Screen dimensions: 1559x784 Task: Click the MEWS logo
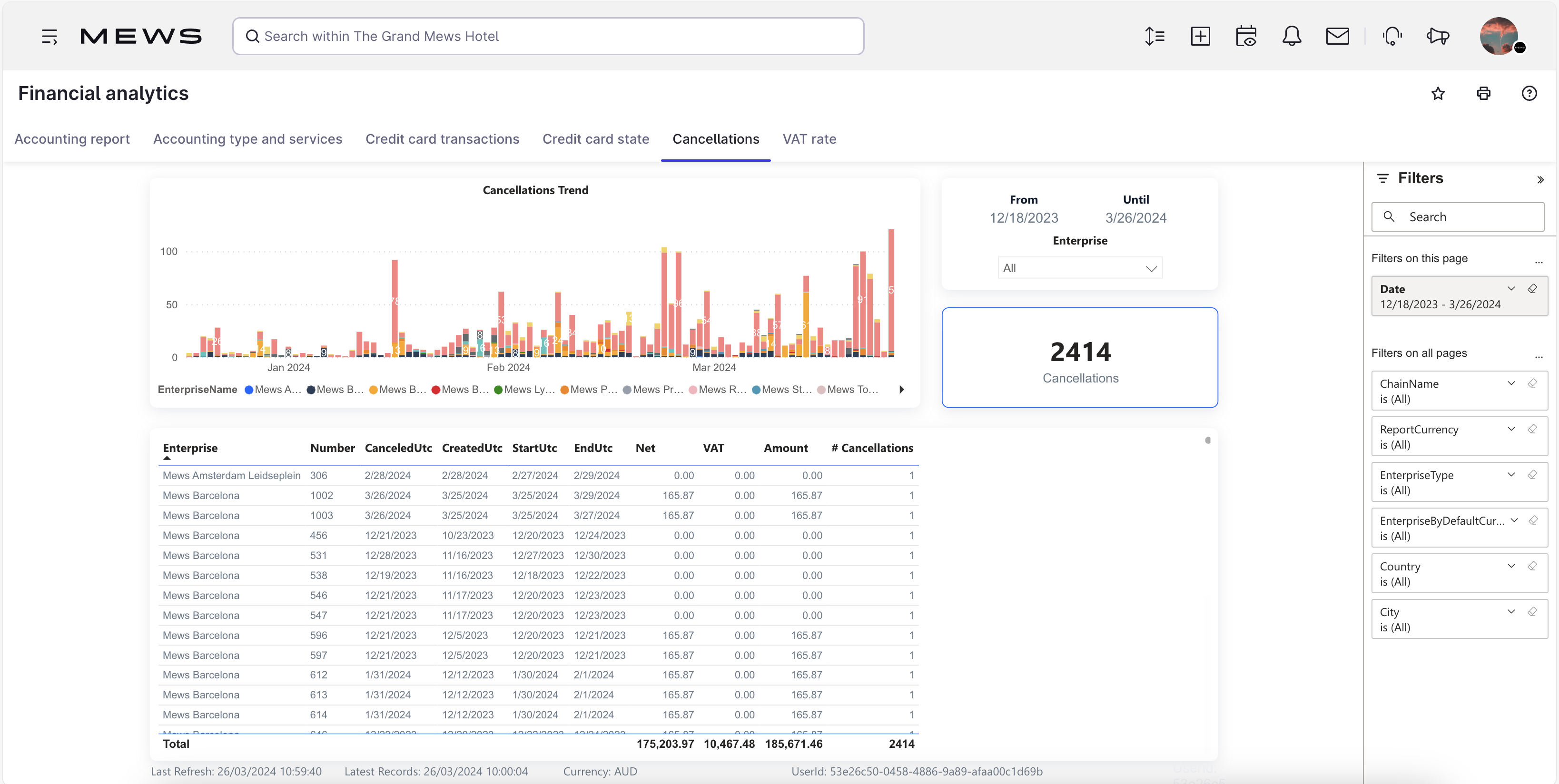tap(141, 36)
